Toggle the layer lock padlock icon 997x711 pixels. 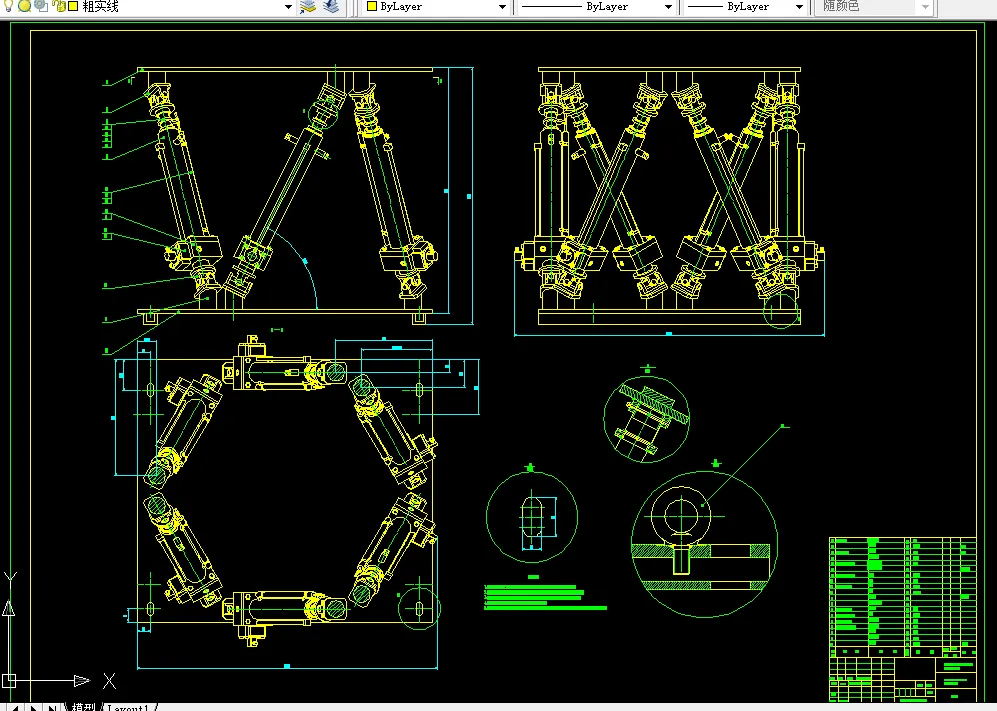click(x=58, y=6)
